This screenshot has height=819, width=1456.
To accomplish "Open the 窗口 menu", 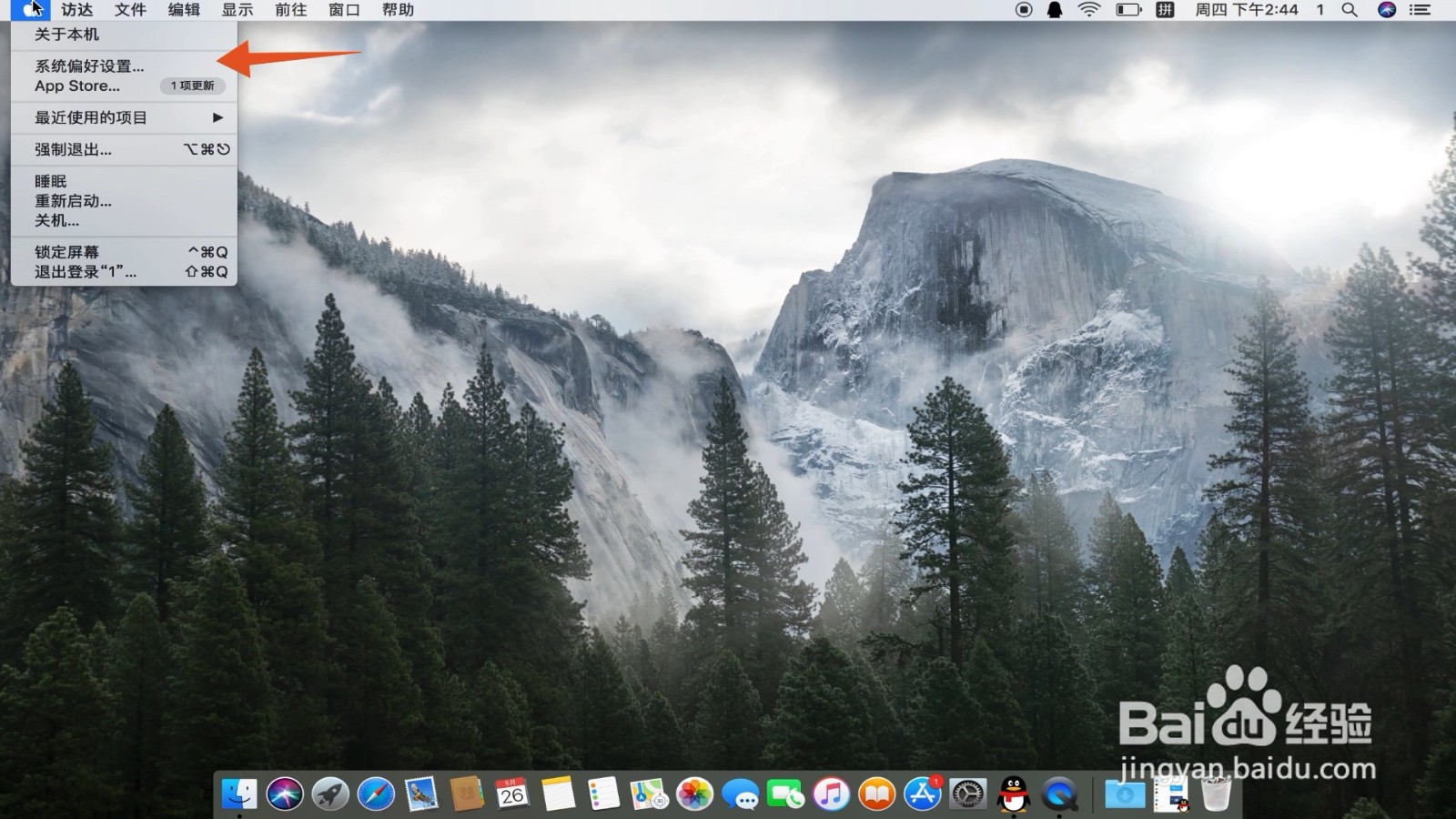I will point(345,10).
